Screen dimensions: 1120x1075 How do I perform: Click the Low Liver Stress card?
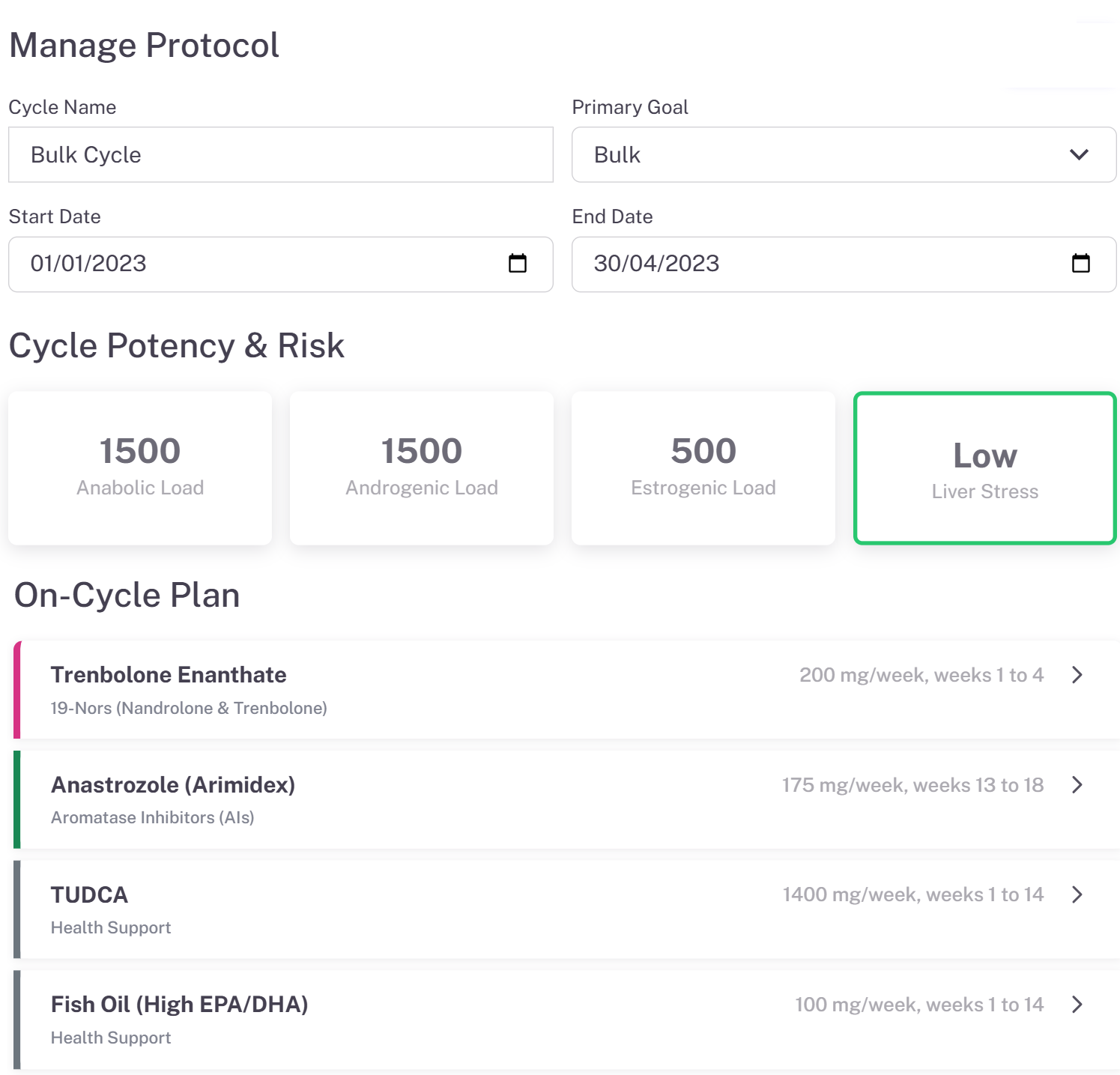pos(985,469)
